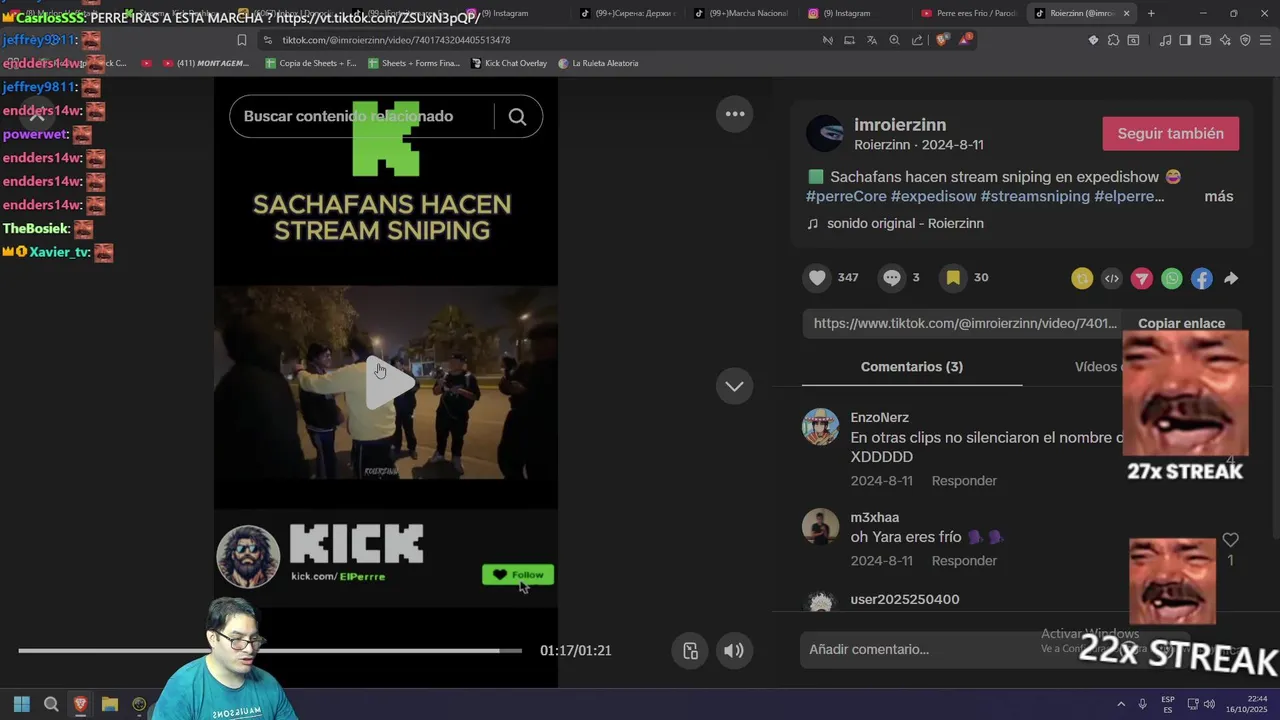Open File Explorer from taskbar
The height and width of the screenshot is (720, 1280).
[110, 704]
